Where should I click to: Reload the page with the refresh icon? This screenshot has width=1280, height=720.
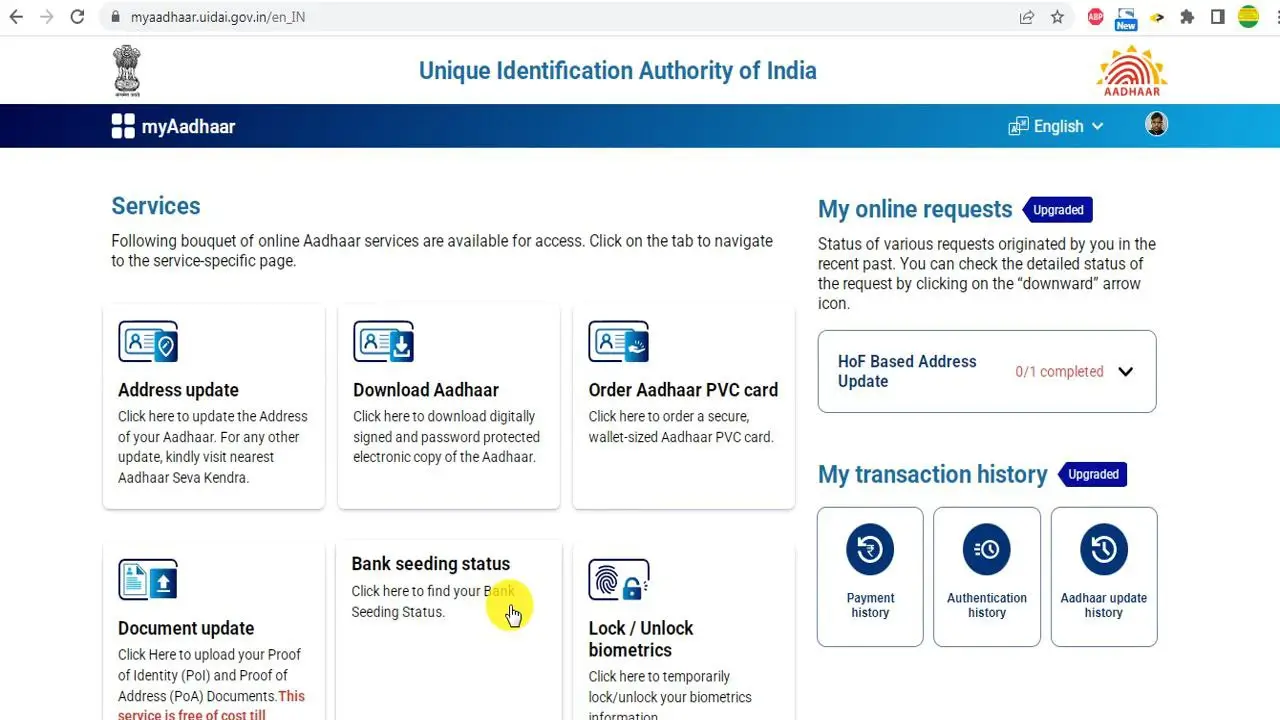77,17
